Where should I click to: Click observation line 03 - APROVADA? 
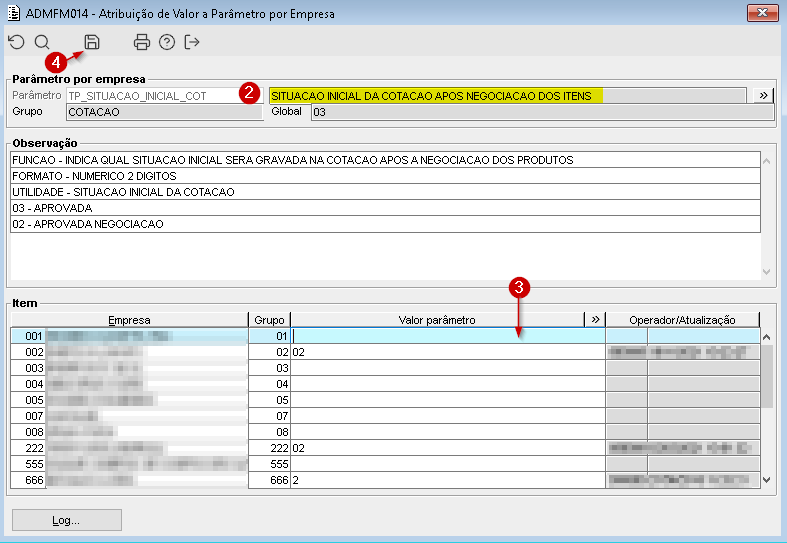tap(385, 208)
